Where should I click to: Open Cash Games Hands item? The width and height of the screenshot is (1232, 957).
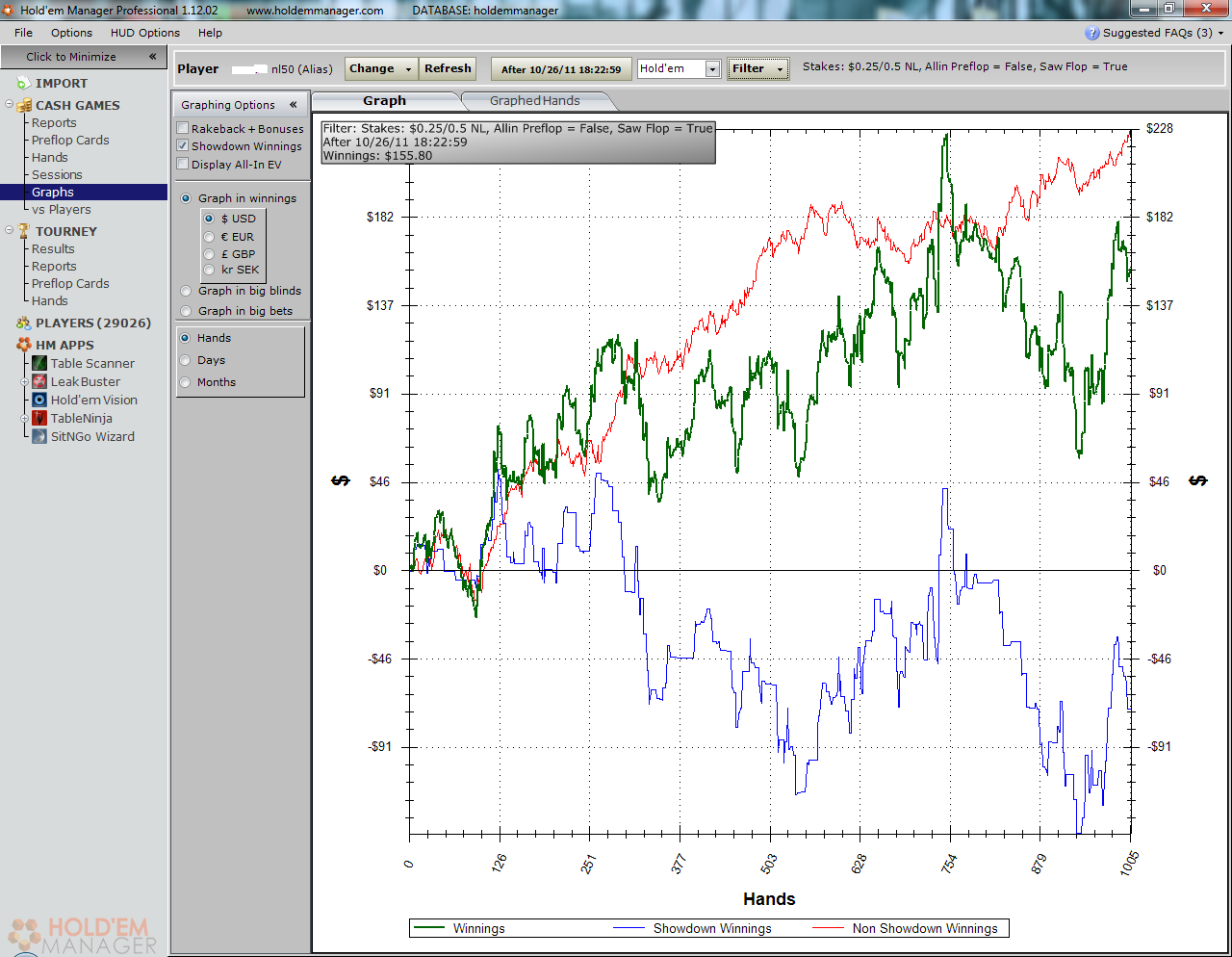tap(49, 157)
